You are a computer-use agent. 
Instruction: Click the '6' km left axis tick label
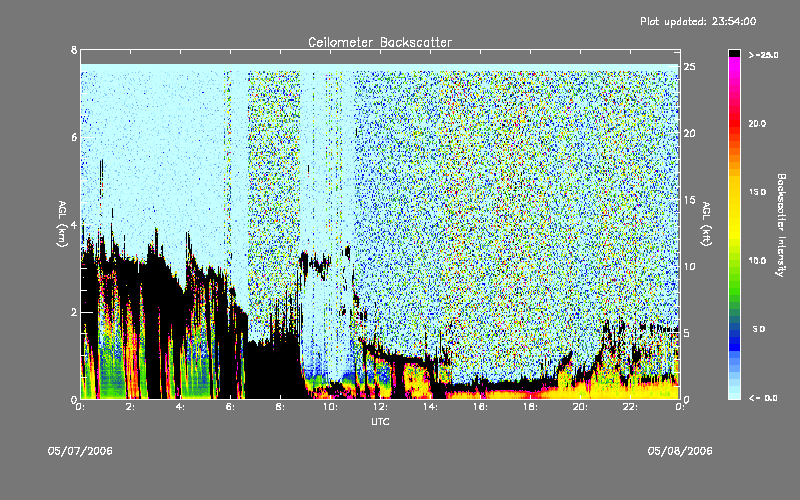pyautogui.click(x=74, y=137)
